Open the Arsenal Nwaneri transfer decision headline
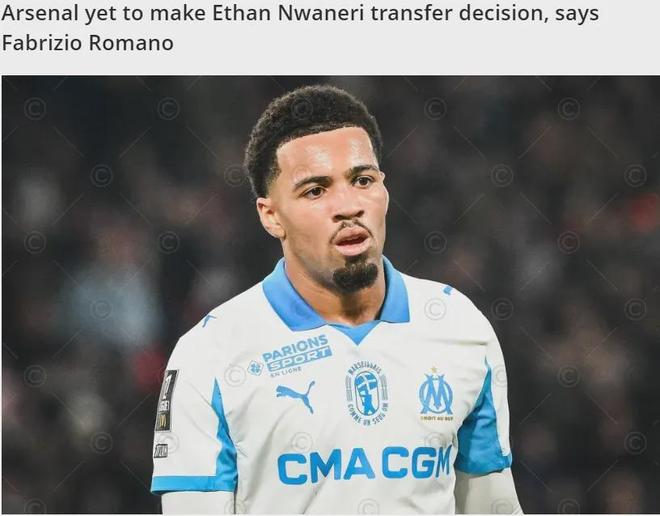This screenshot has height=516, width=660. coord(300,28)
